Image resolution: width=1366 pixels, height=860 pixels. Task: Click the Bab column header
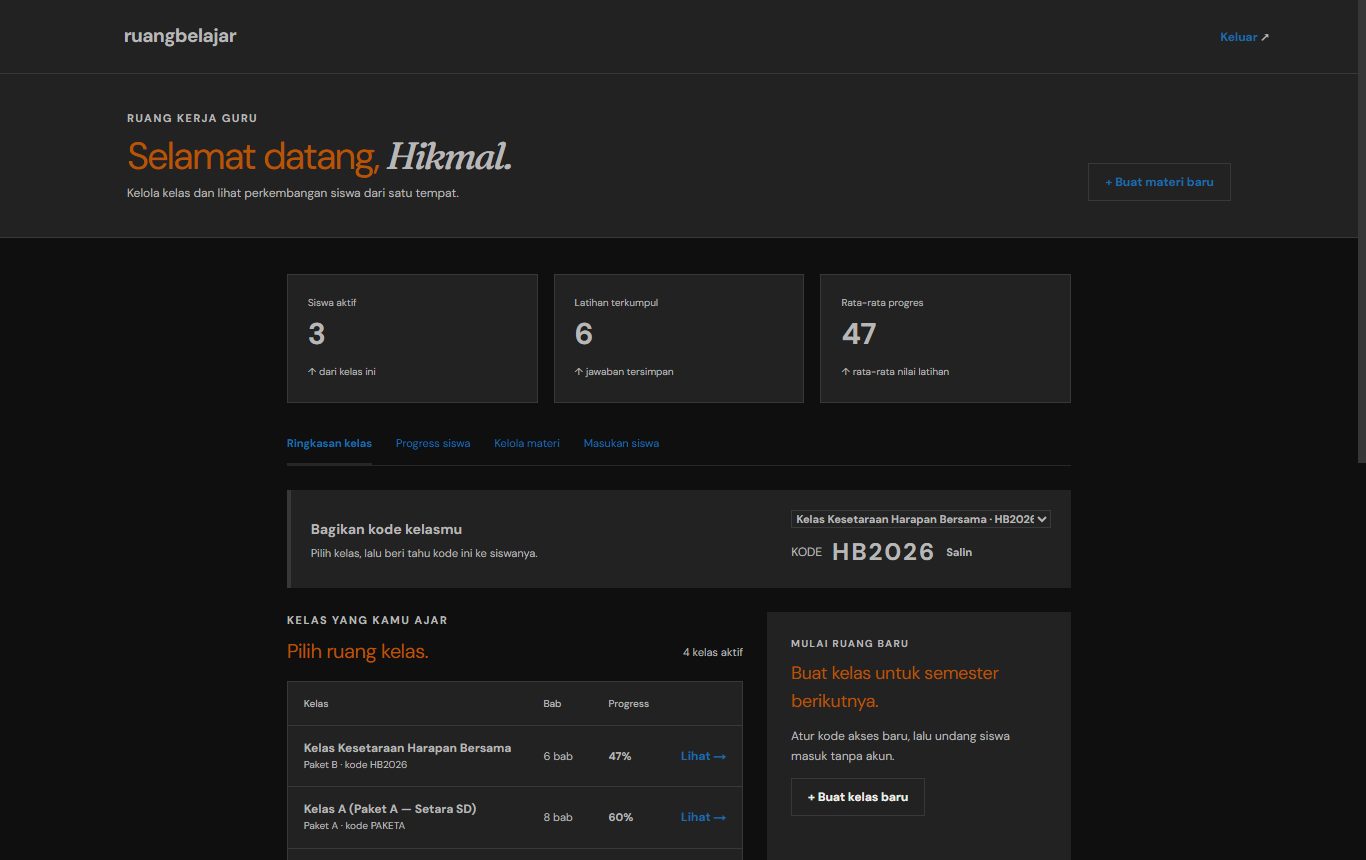[x=552, y=704]
